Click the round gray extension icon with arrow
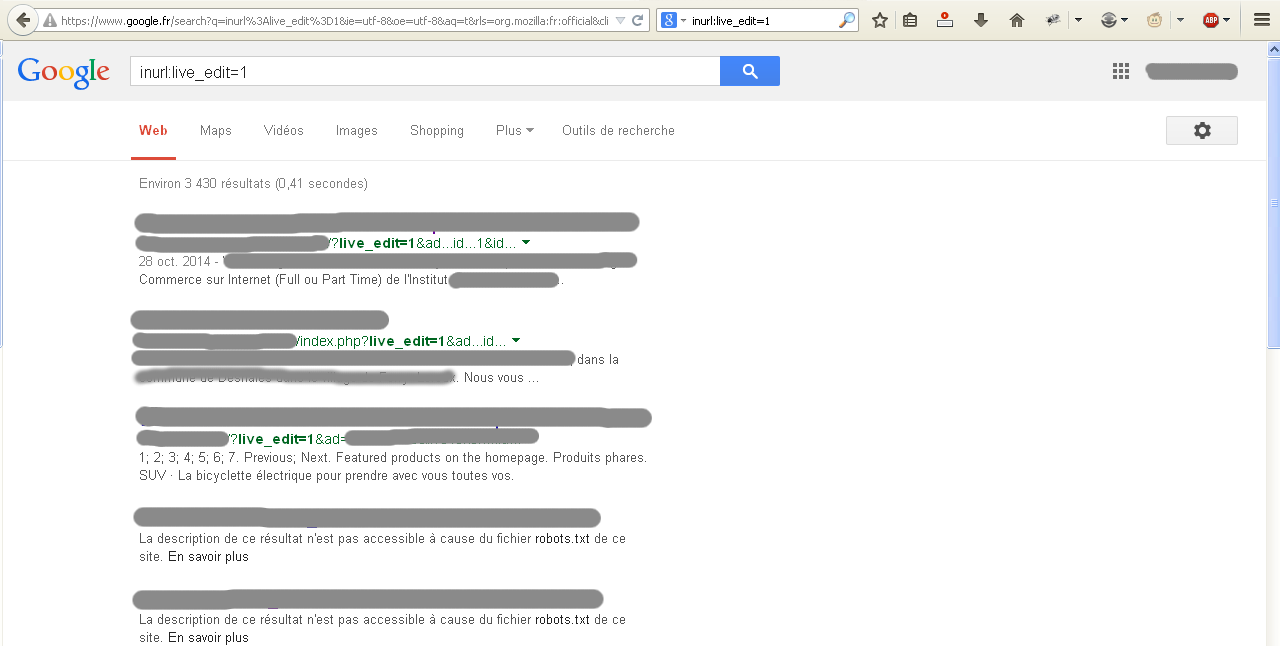The image size is (1280, 646). [1108, 20]
